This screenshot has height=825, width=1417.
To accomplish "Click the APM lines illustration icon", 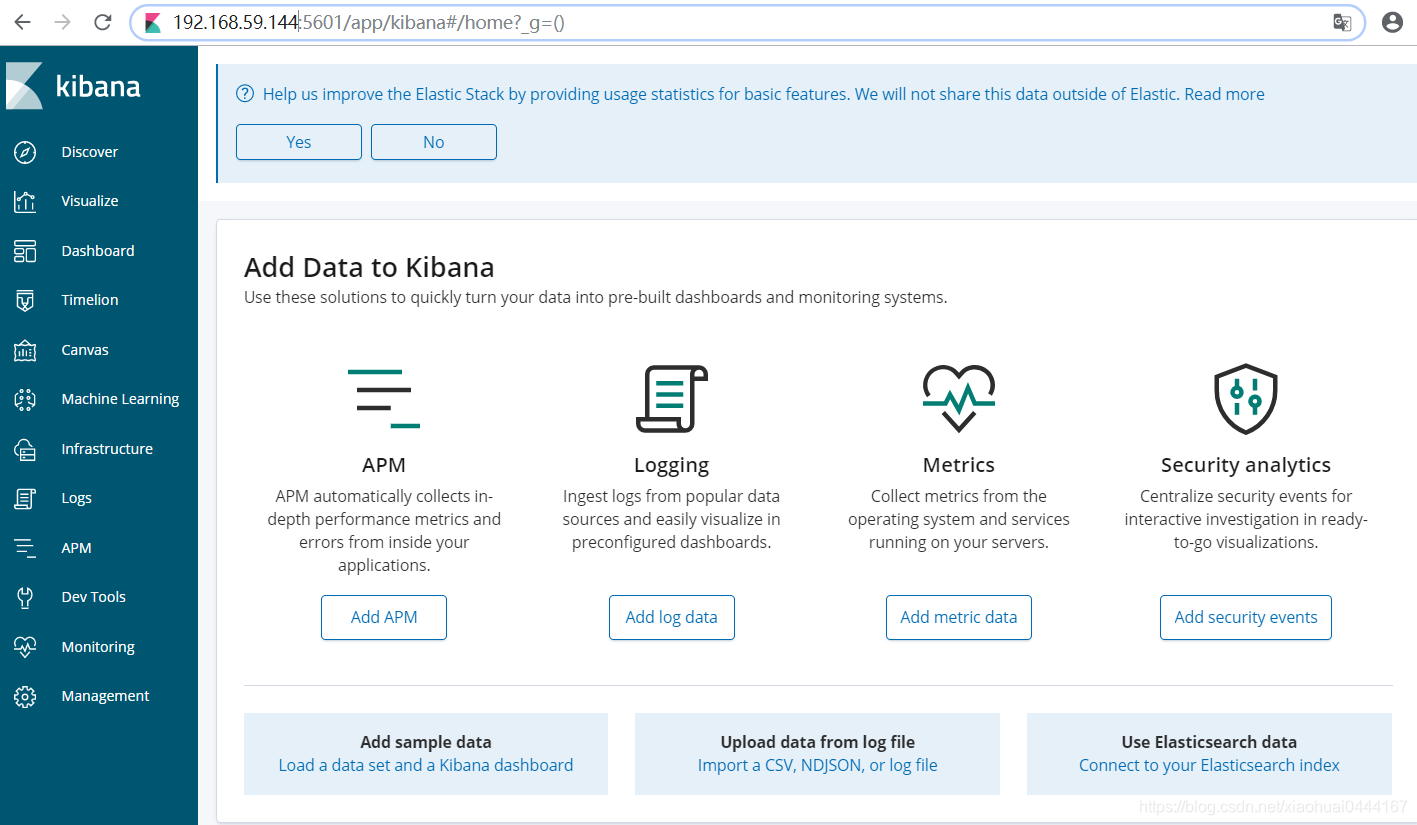I will 384,398.
